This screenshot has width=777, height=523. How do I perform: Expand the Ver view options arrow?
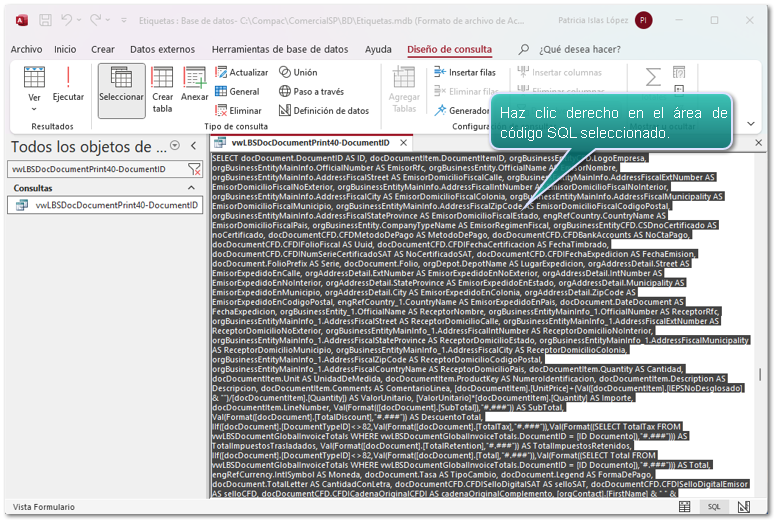click(34, 109)
